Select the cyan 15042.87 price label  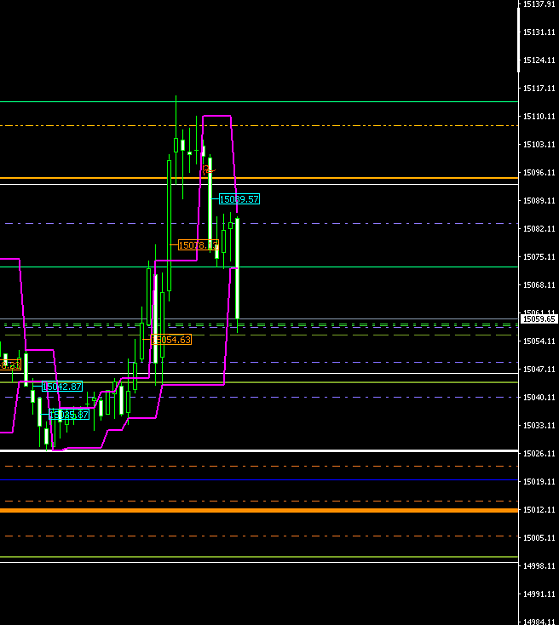click(x=62, y=386)
